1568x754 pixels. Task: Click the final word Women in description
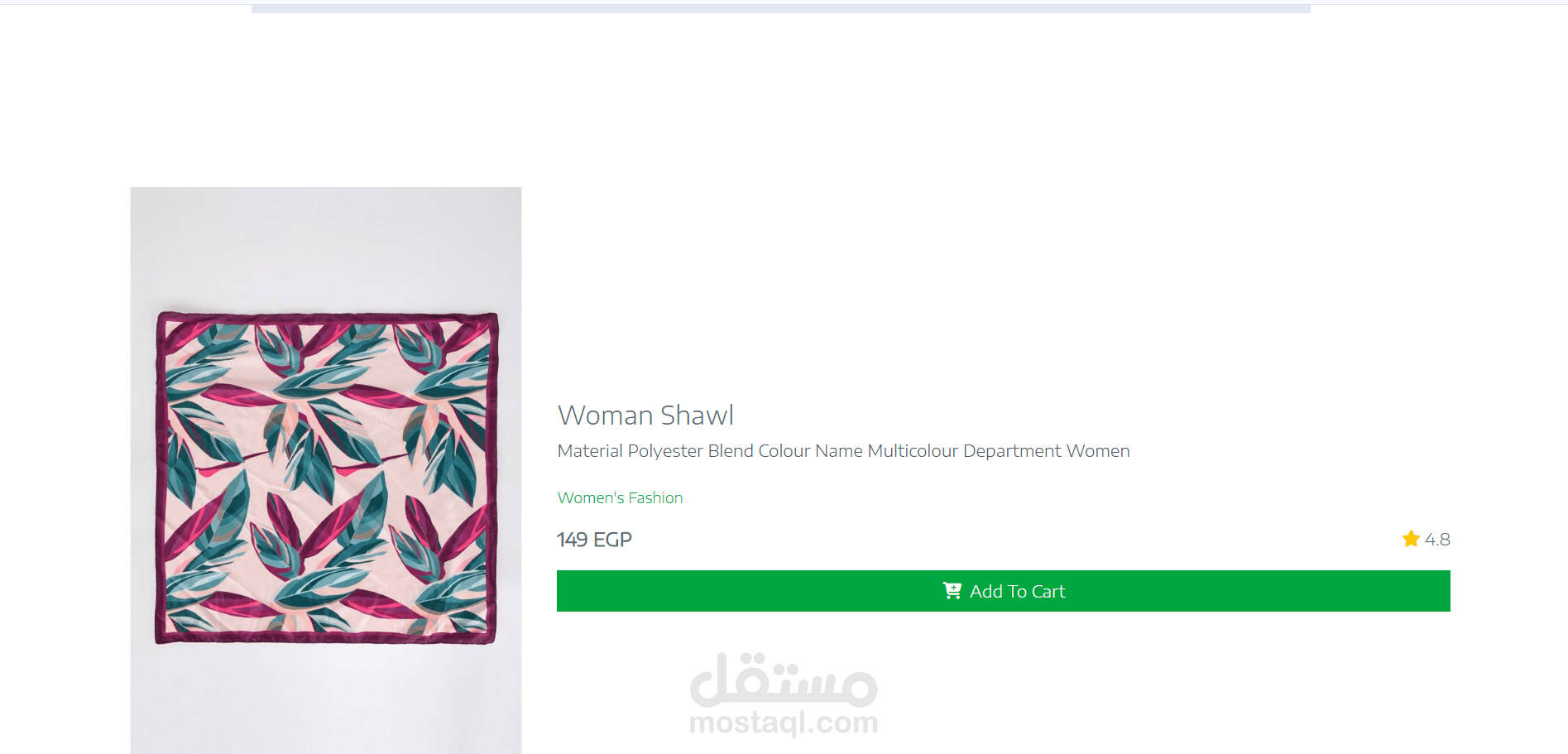coord(1098,451)
